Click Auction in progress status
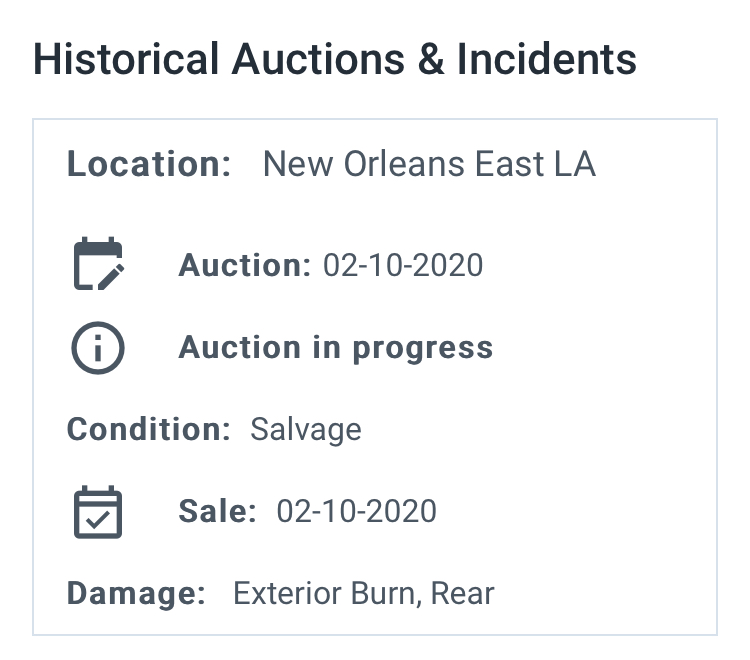Viewport: 750px width, 660px height. [335, 348]
